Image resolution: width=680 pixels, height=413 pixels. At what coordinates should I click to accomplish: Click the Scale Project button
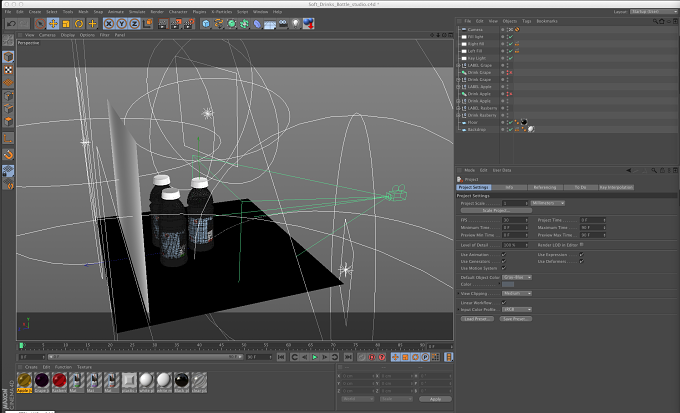496,210
